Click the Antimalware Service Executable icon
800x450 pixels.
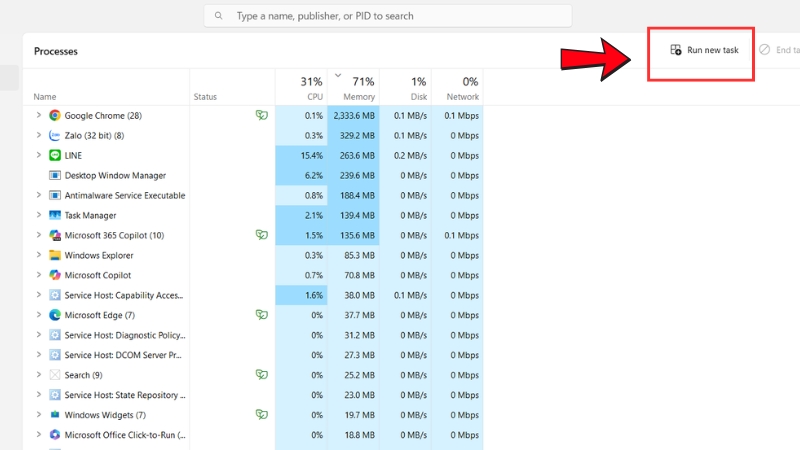(55, 195)
